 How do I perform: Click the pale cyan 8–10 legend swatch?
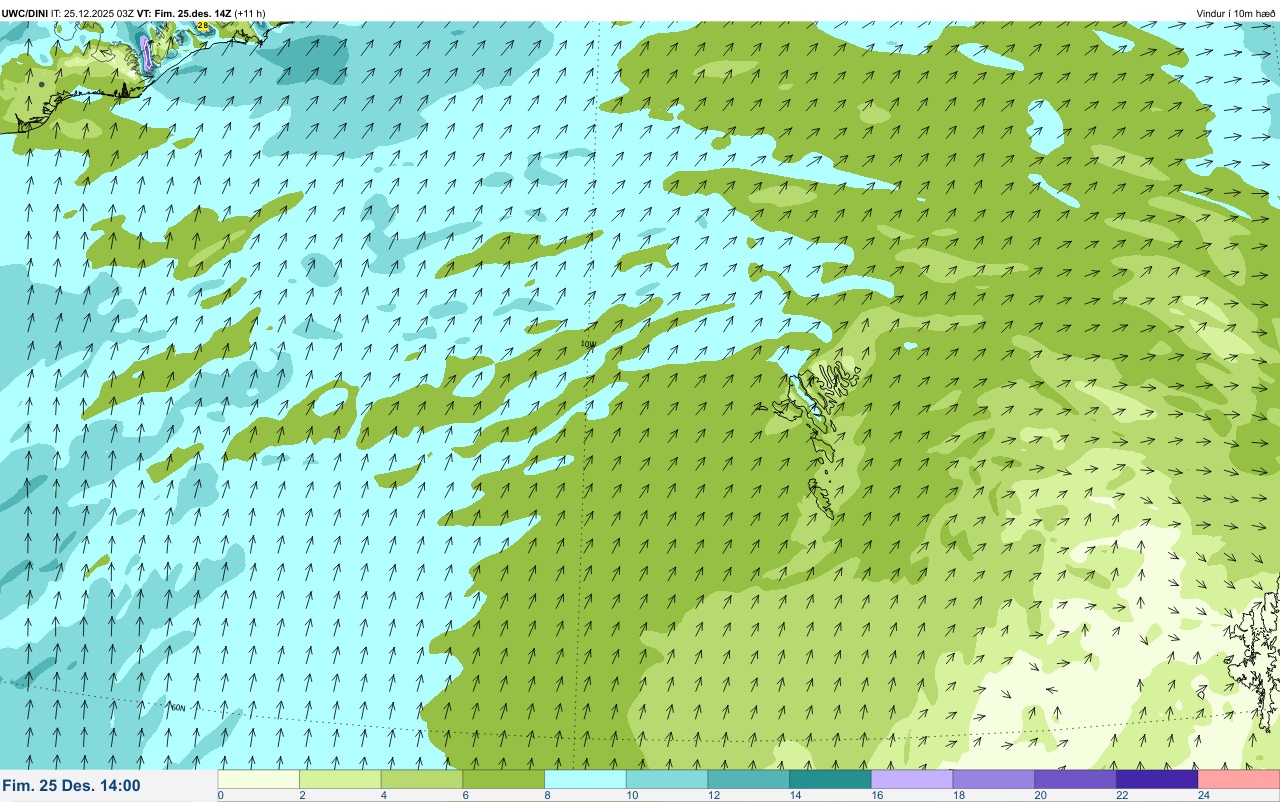[x=585, y=779]
